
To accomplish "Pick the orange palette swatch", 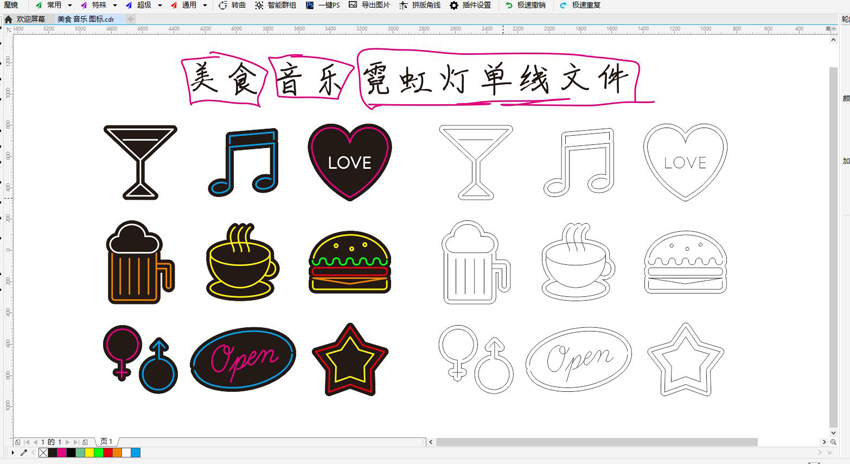I will [117, 453].
